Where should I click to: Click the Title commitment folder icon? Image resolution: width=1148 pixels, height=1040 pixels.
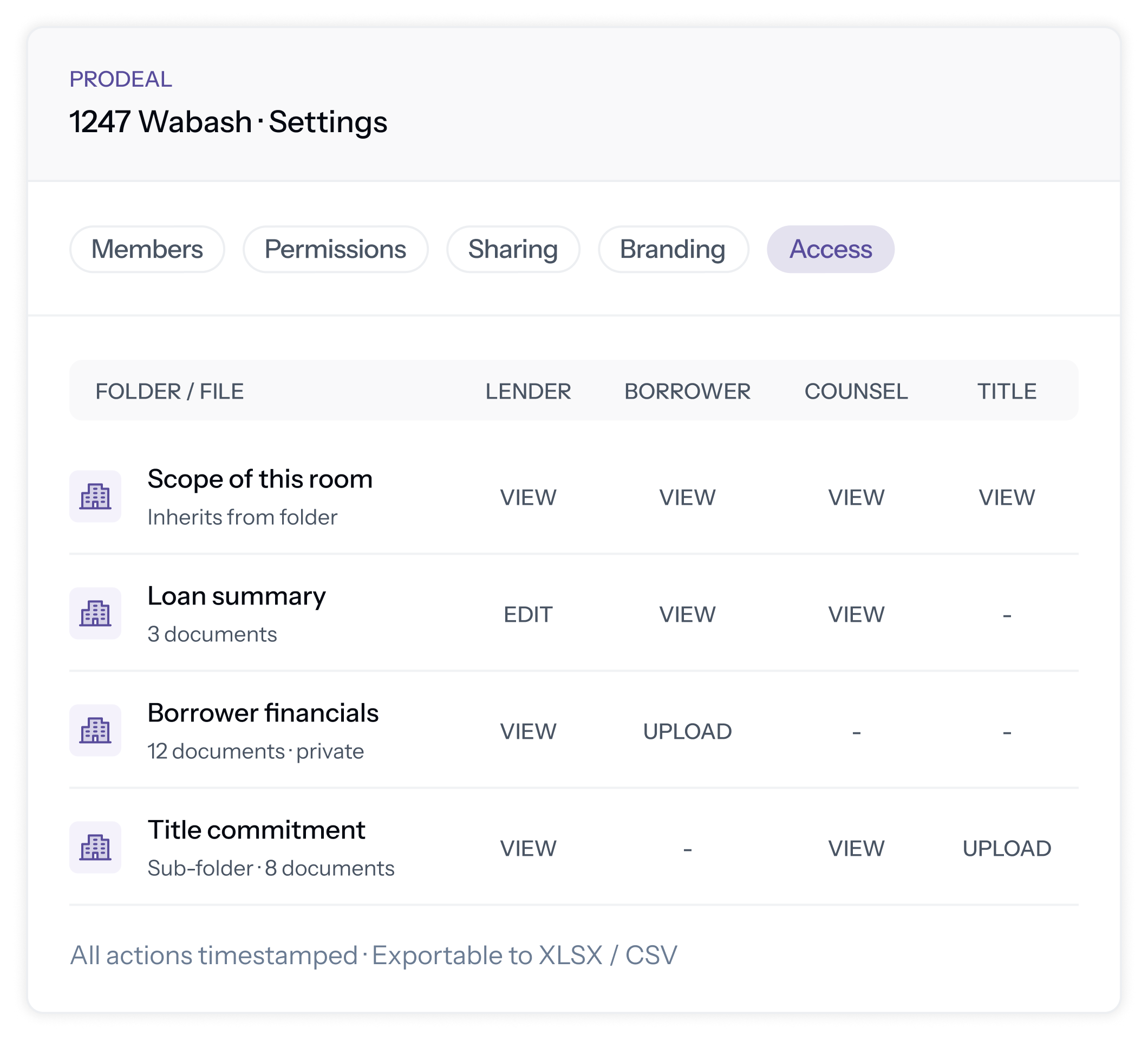click(x=95, y=848)
